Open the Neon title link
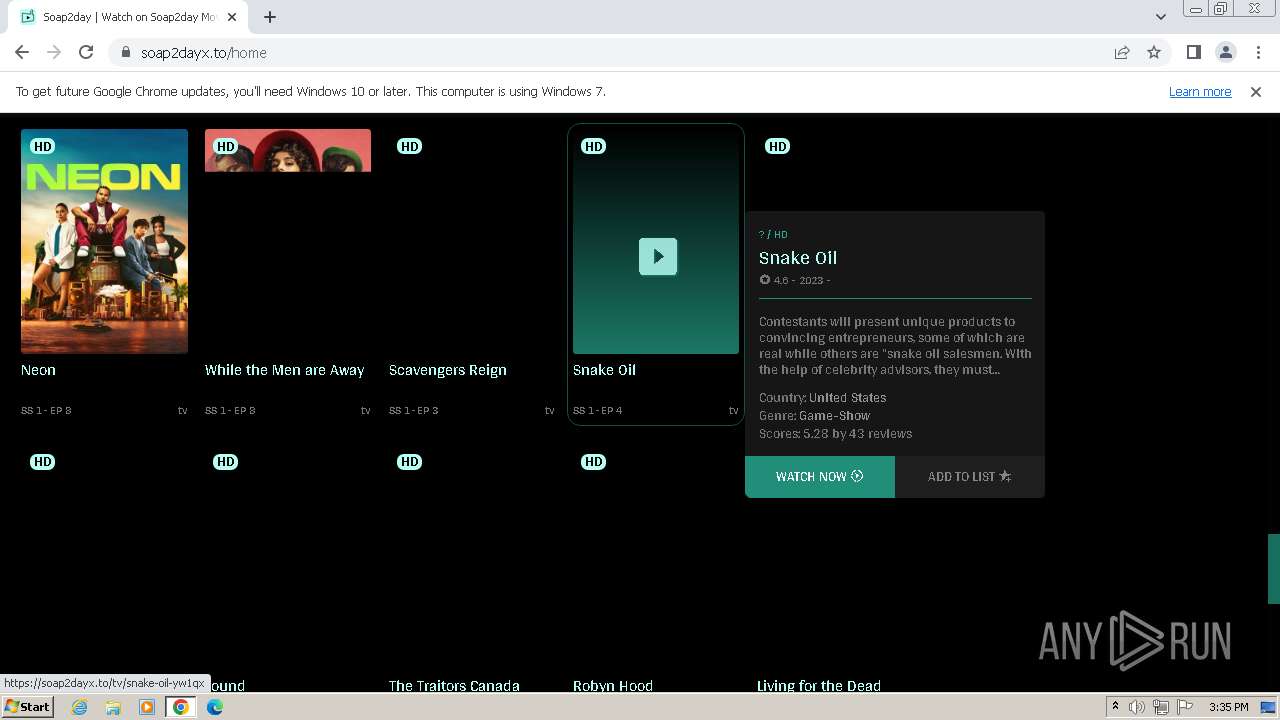The width and height of the screenshot is (1280, 720). point(38,370)
